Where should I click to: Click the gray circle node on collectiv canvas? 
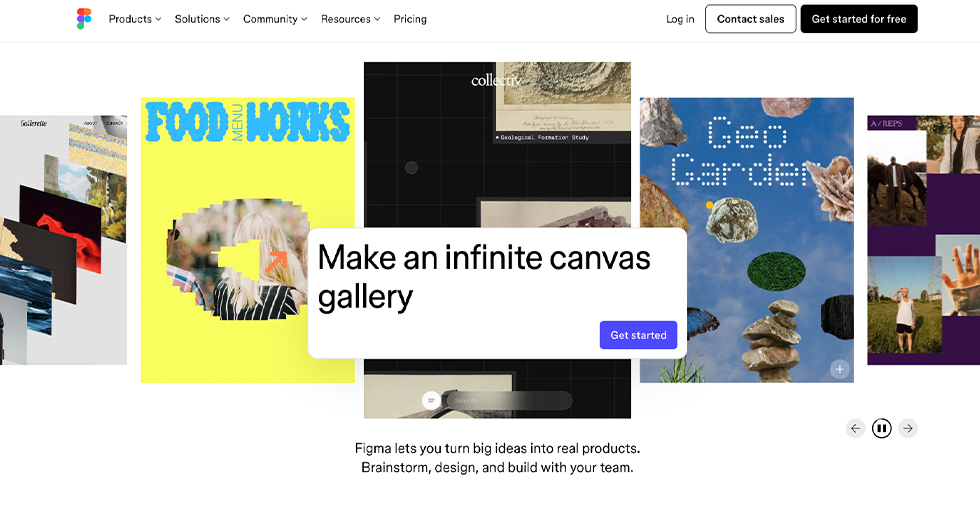pyautogui.click(x=411, y=167)
